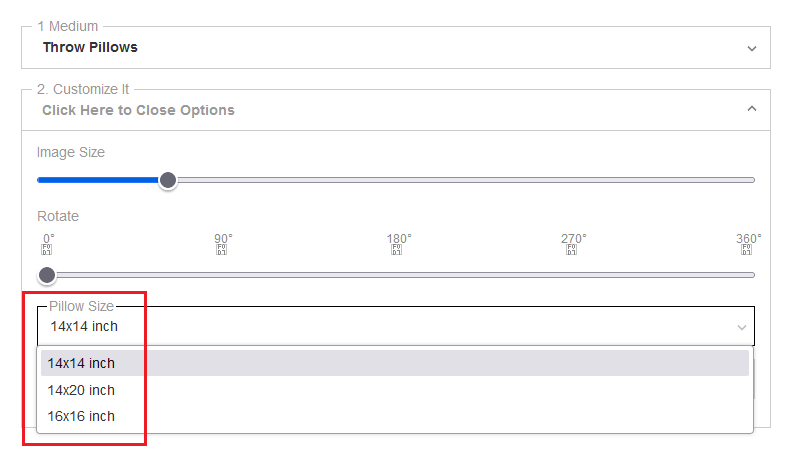Click the Rotate slider track
The image size is (785, 458).
point(400,274)
